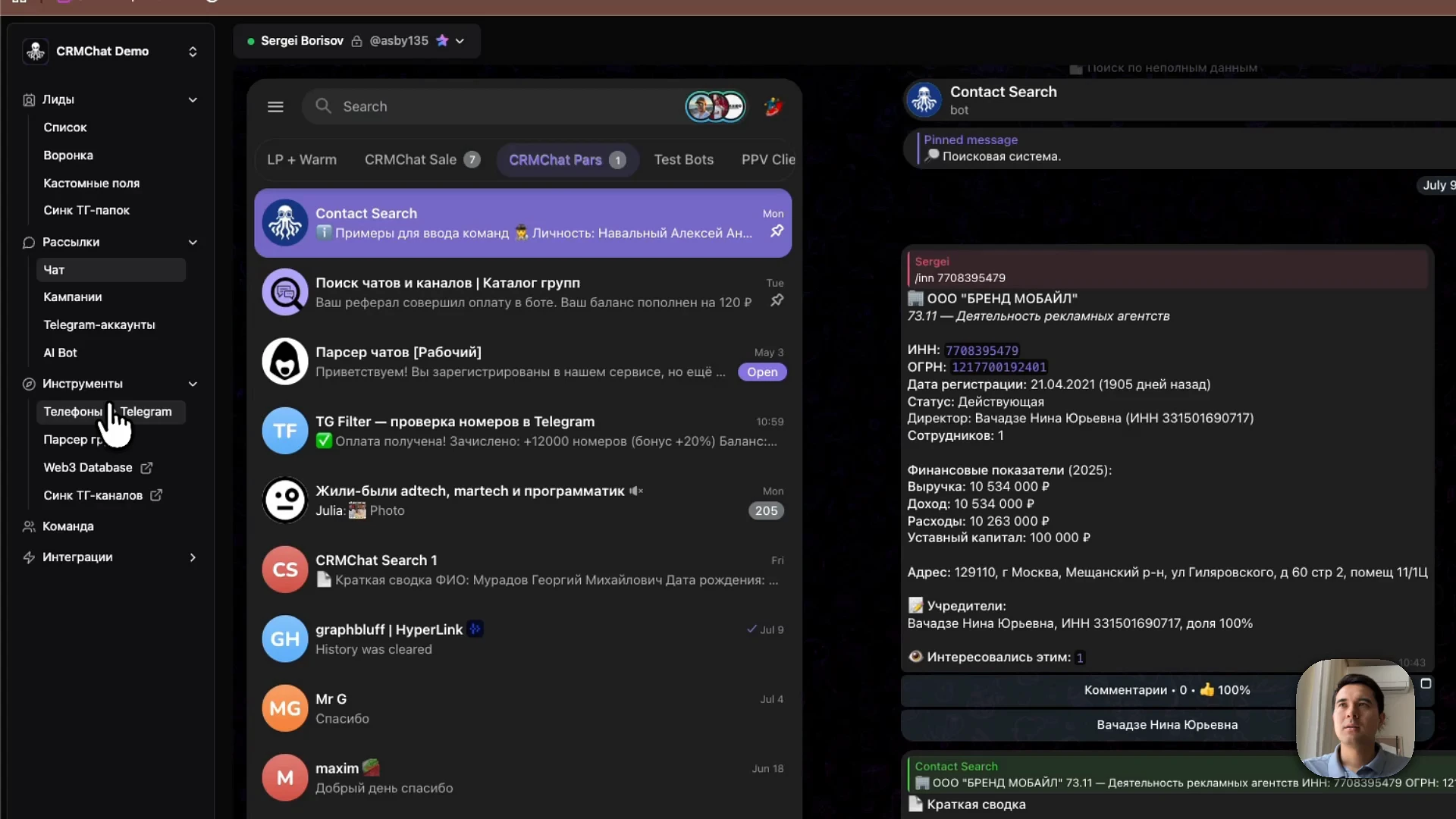Click the muted speaker icon on Жили-были adtech
This screenshot has height=819, width=1456.
tap(636, 491)
